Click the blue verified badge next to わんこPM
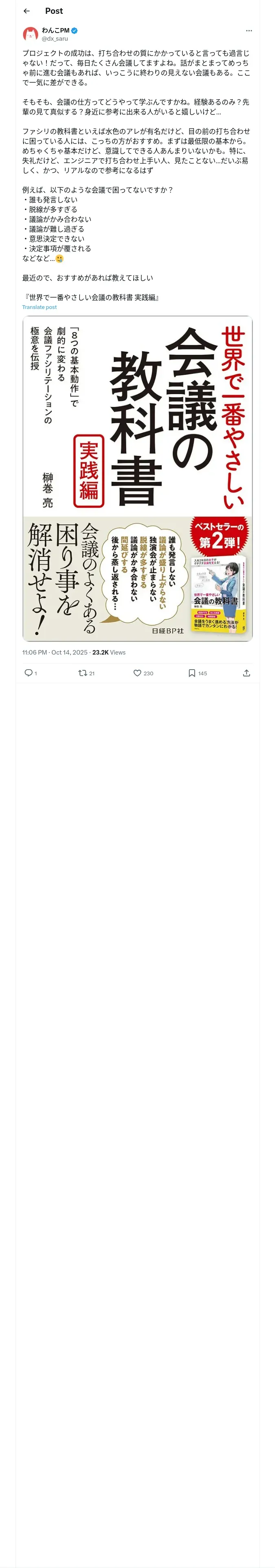 click(x=75, y=31)
